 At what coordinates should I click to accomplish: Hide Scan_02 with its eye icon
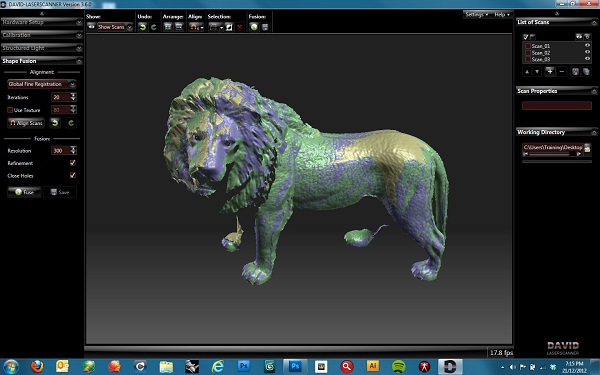[587, 52]
